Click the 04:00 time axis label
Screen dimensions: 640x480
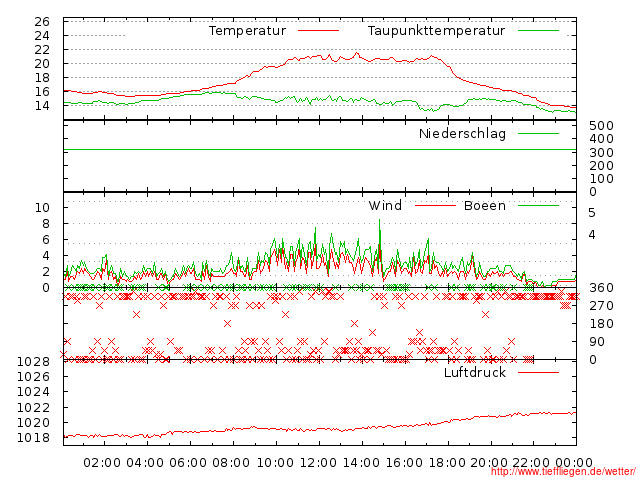click(145, 463)
